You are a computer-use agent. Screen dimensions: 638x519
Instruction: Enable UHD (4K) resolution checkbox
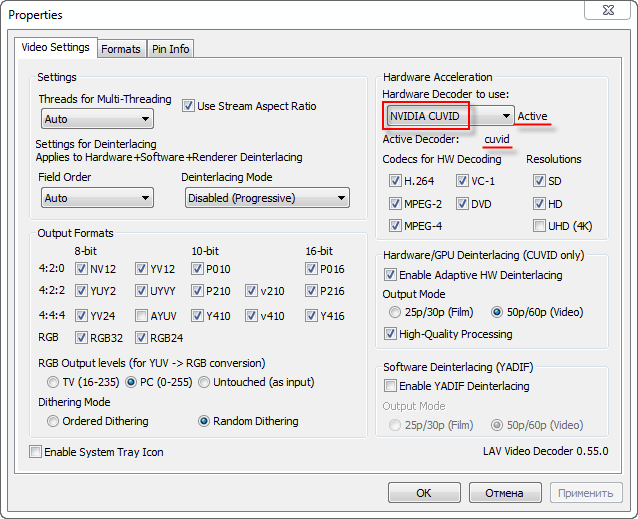540,225
